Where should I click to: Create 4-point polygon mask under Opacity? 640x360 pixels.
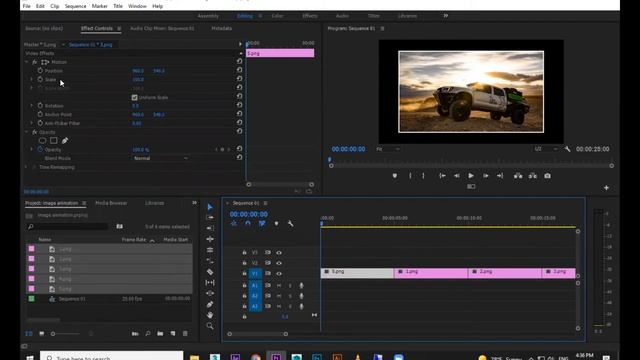[53, 140]
